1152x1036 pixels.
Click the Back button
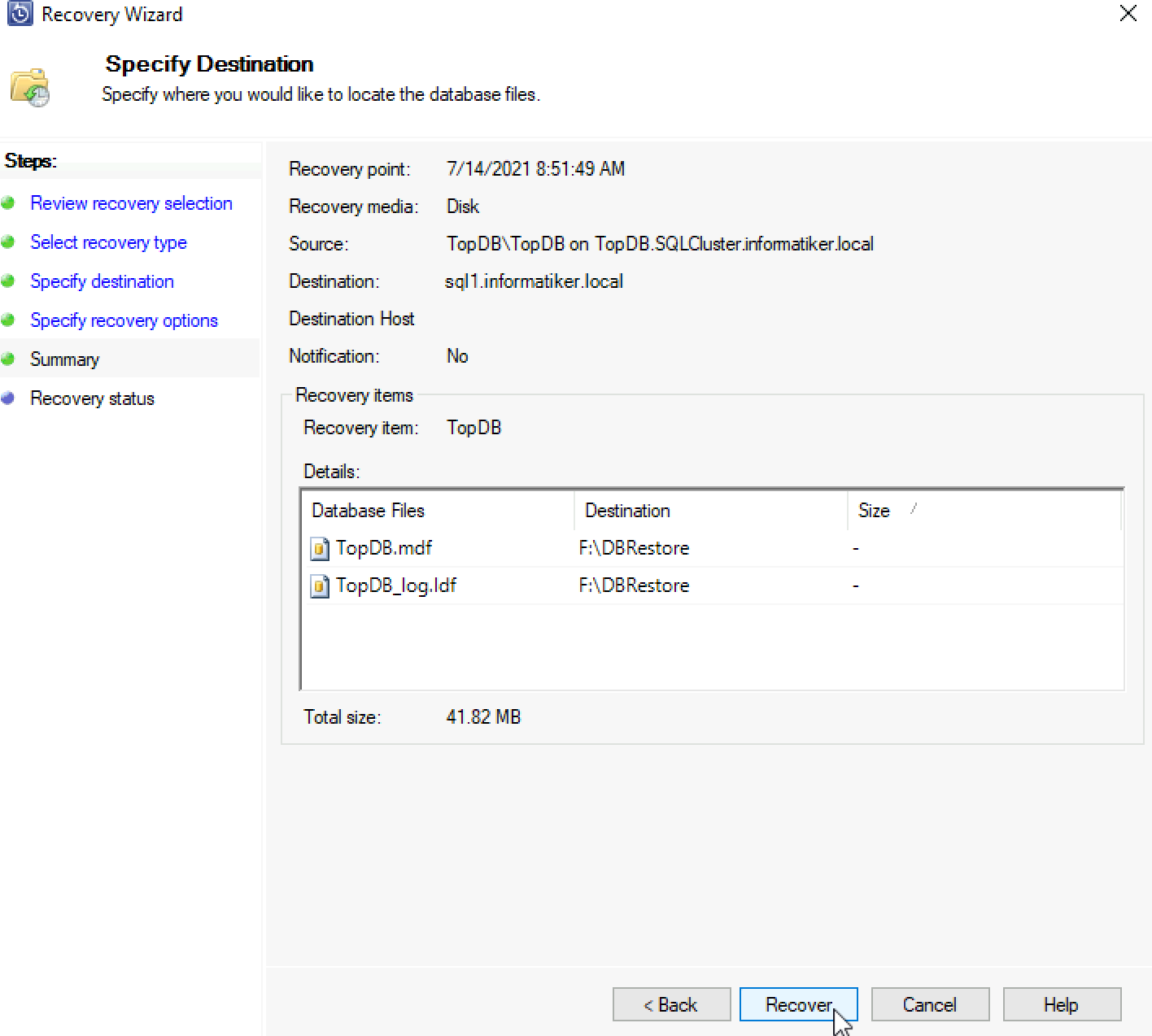coord(671,1004)
